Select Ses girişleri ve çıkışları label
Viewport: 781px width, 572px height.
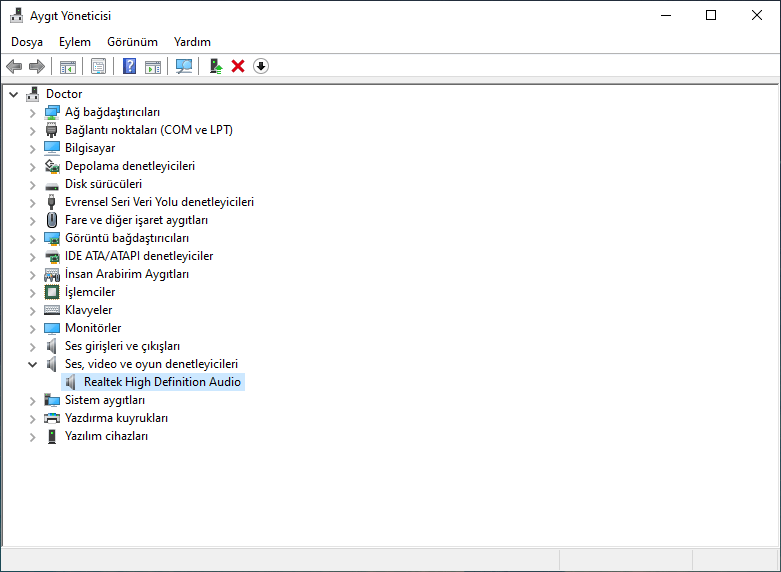(123, 346)
